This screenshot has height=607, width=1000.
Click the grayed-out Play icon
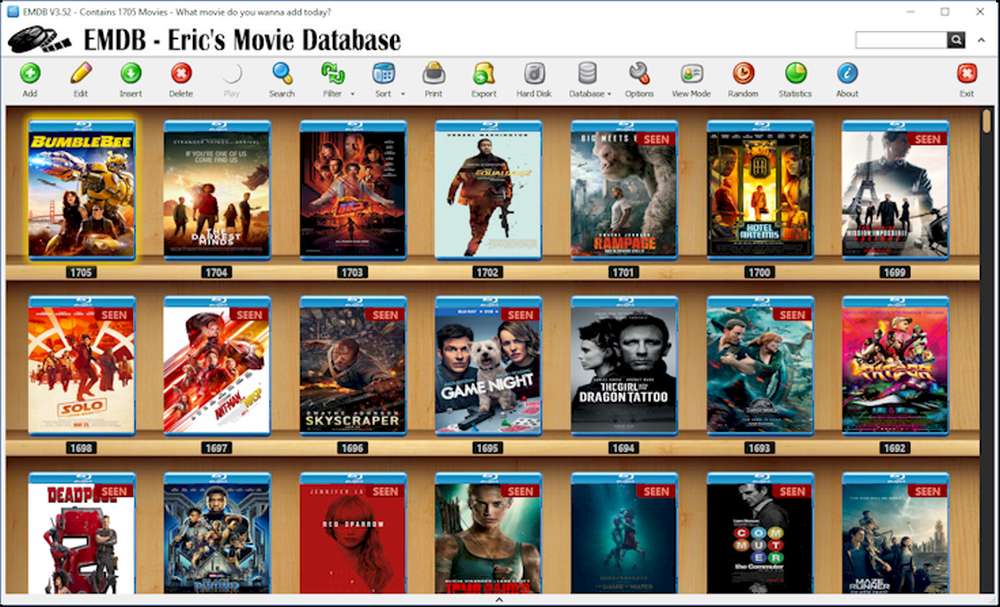coord(232,73)
